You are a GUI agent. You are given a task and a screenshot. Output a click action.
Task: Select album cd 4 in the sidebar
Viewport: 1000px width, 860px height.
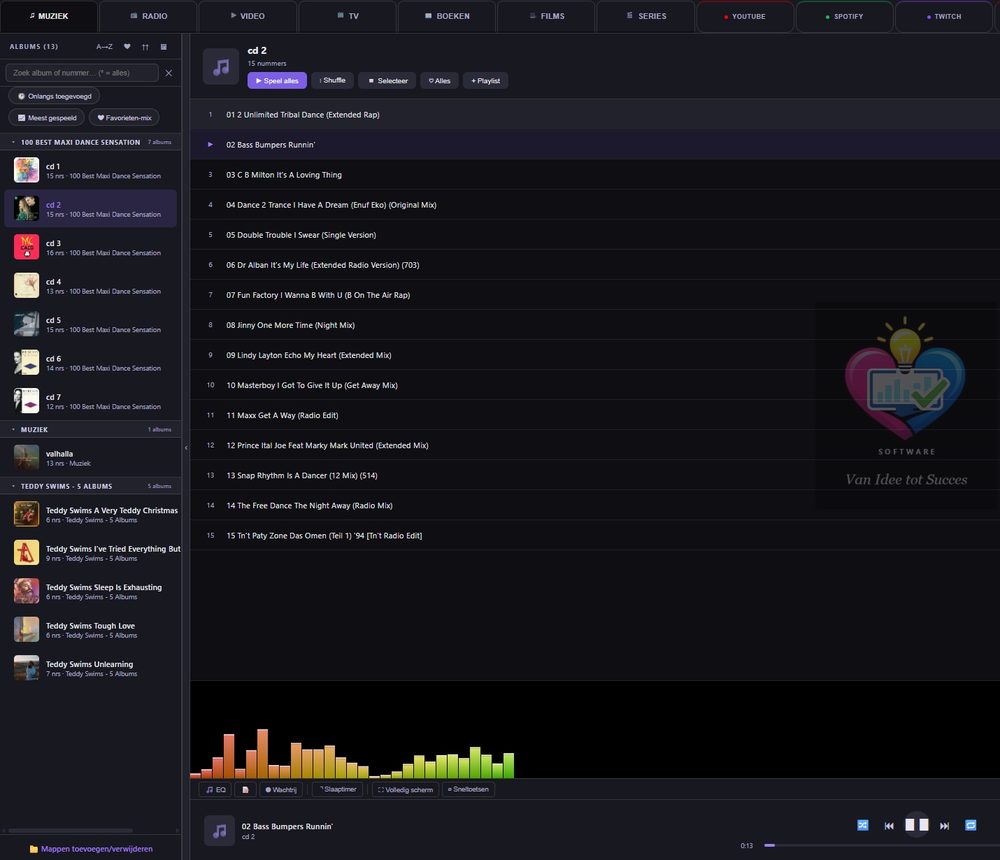point(91,286)
